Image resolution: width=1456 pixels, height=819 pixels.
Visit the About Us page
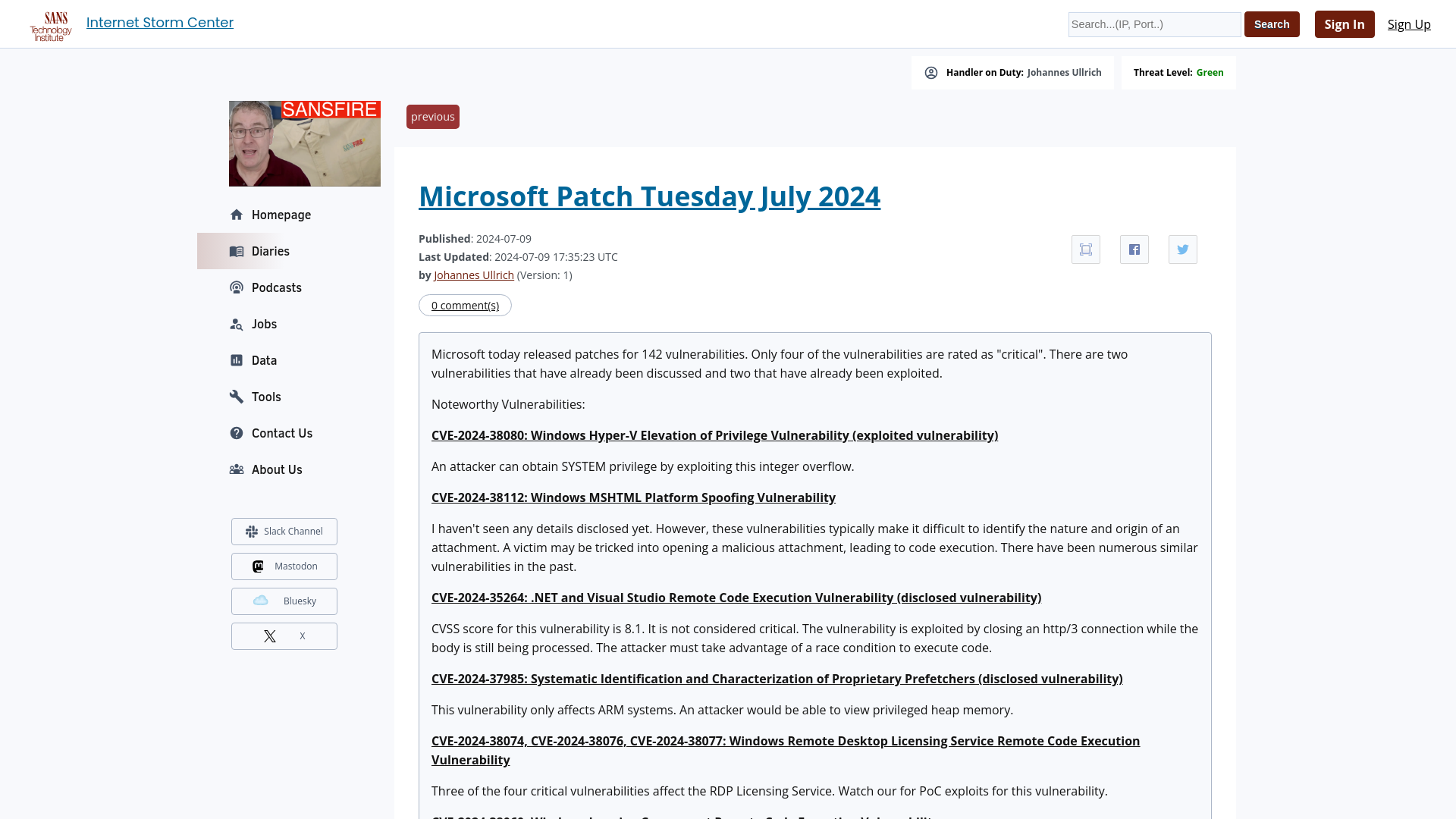pos(277,469)
